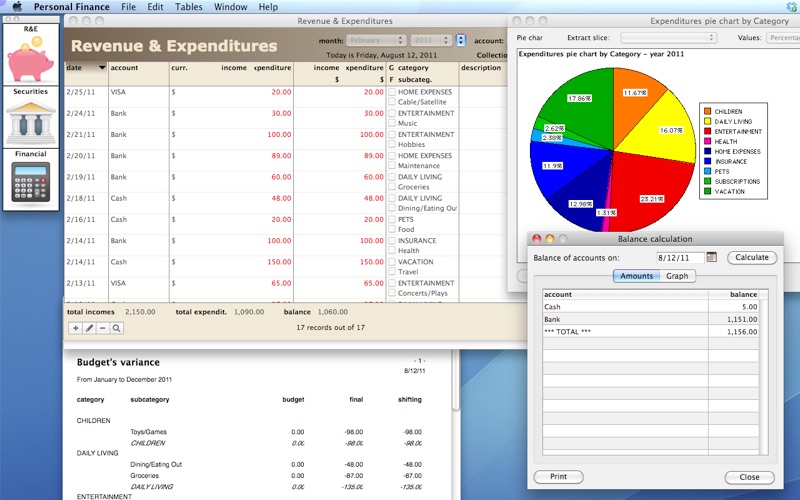This screenshot has width=800, height=500.
Task: Toggle checkbox beside HOME EXPENSES Cable/Satellite row
Action: pos(392,92)
